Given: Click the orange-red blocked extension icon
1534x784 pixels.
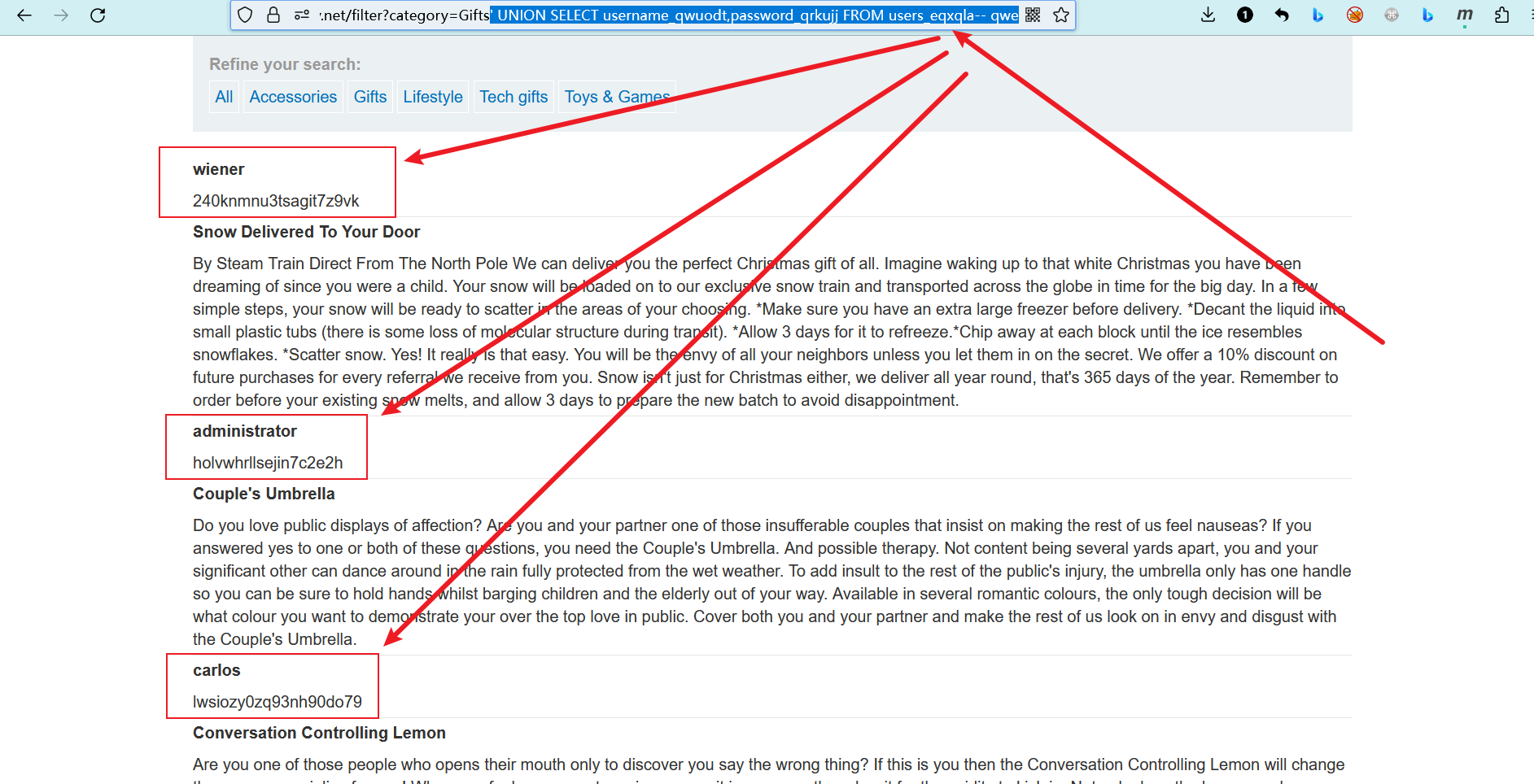Looking at the screenshot, I should pyautogui.click(x=1355, y=15).
